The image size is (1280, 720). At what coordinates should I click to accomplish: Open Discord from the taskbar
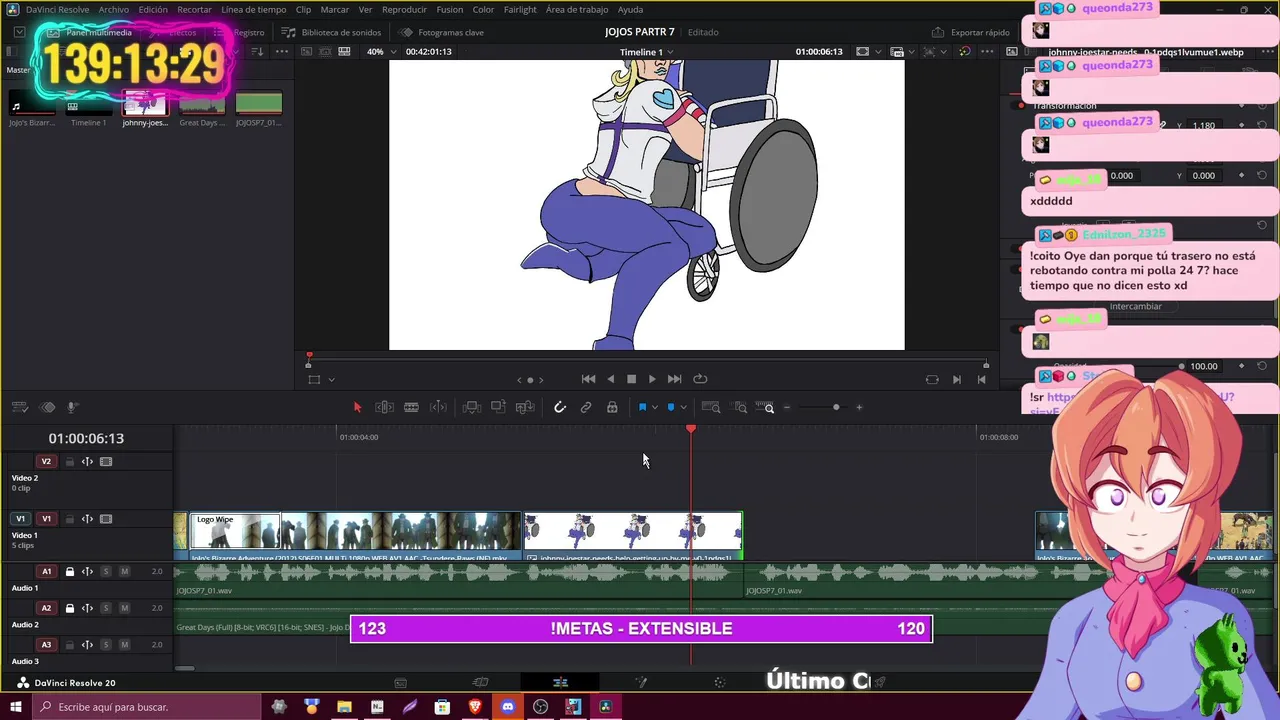point(508,707)
